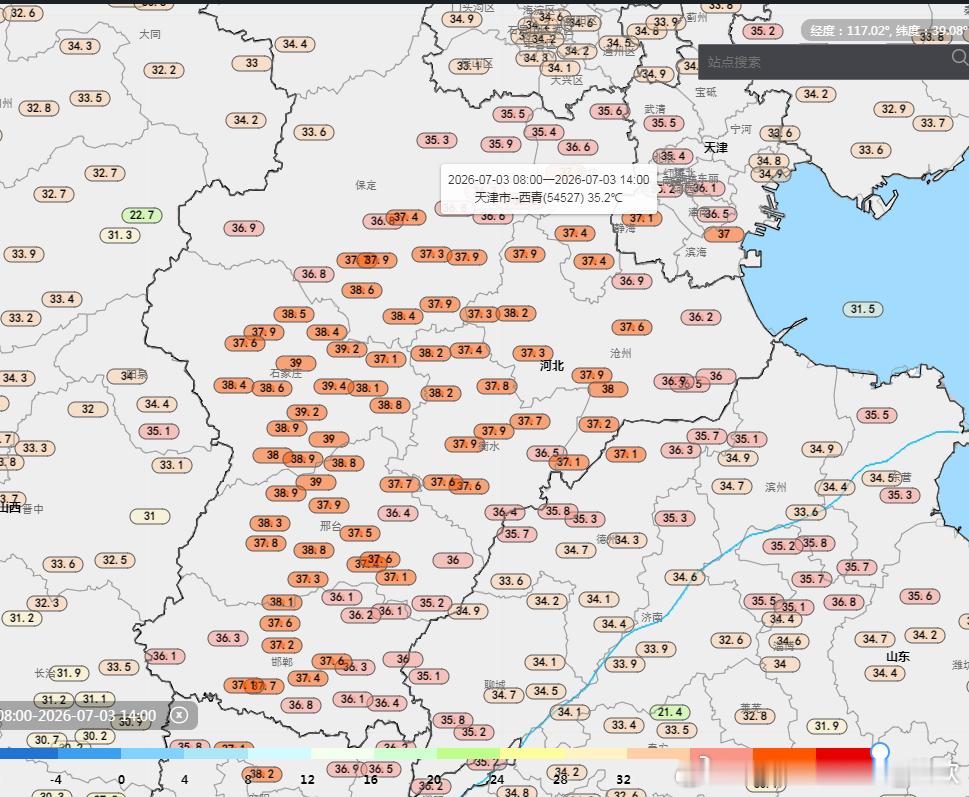Image resolution: width=969 pixels, height=797 pixels.
Task: Click the 河北 province label
Action: (552, 366)
